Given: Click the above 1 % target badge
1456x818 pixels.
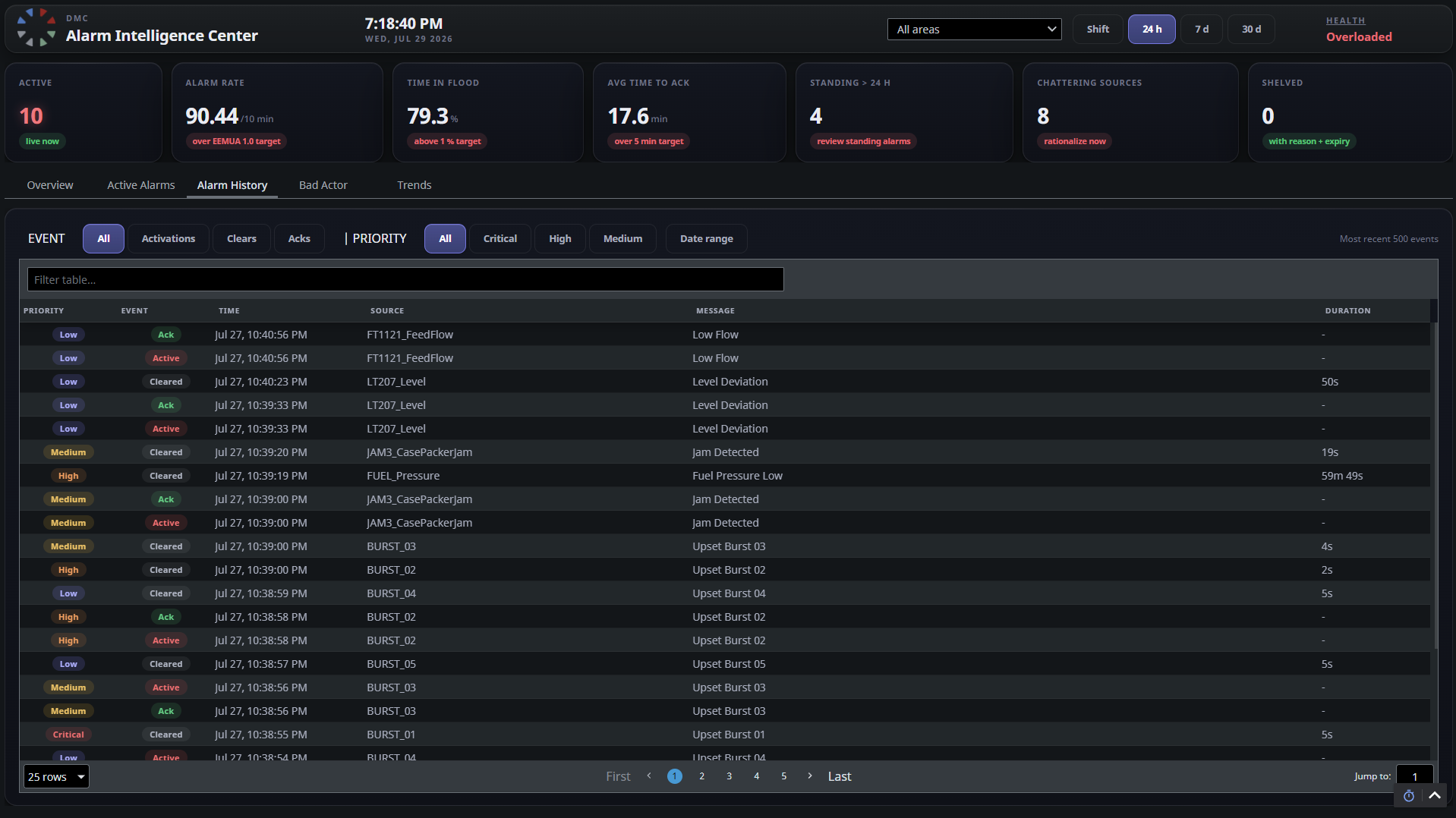Looking at the screenshot, I should (x=447, y=141).
